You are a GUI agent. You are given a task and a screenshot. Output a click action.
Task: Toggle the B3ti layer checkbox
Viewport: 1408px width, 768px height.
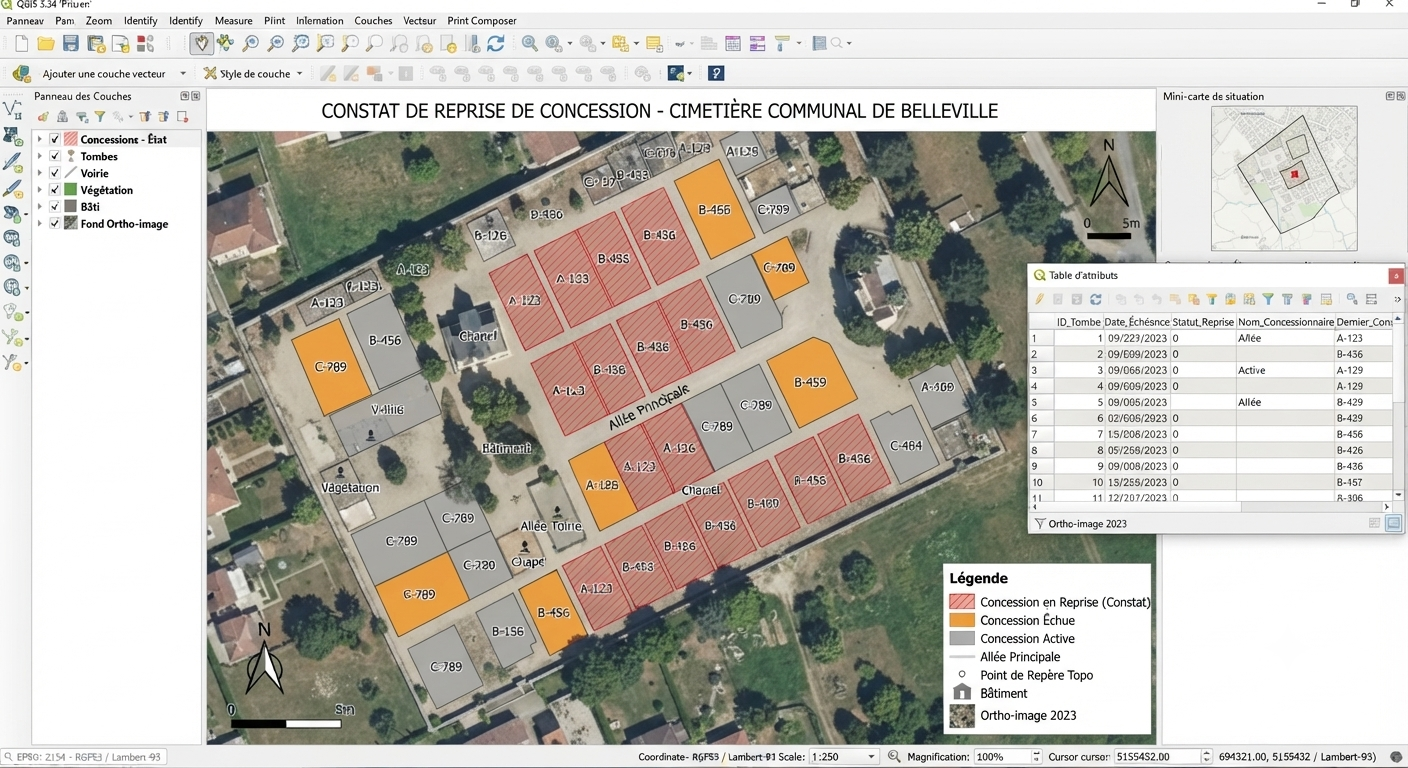pyautogui.click(x=55, y=207)
